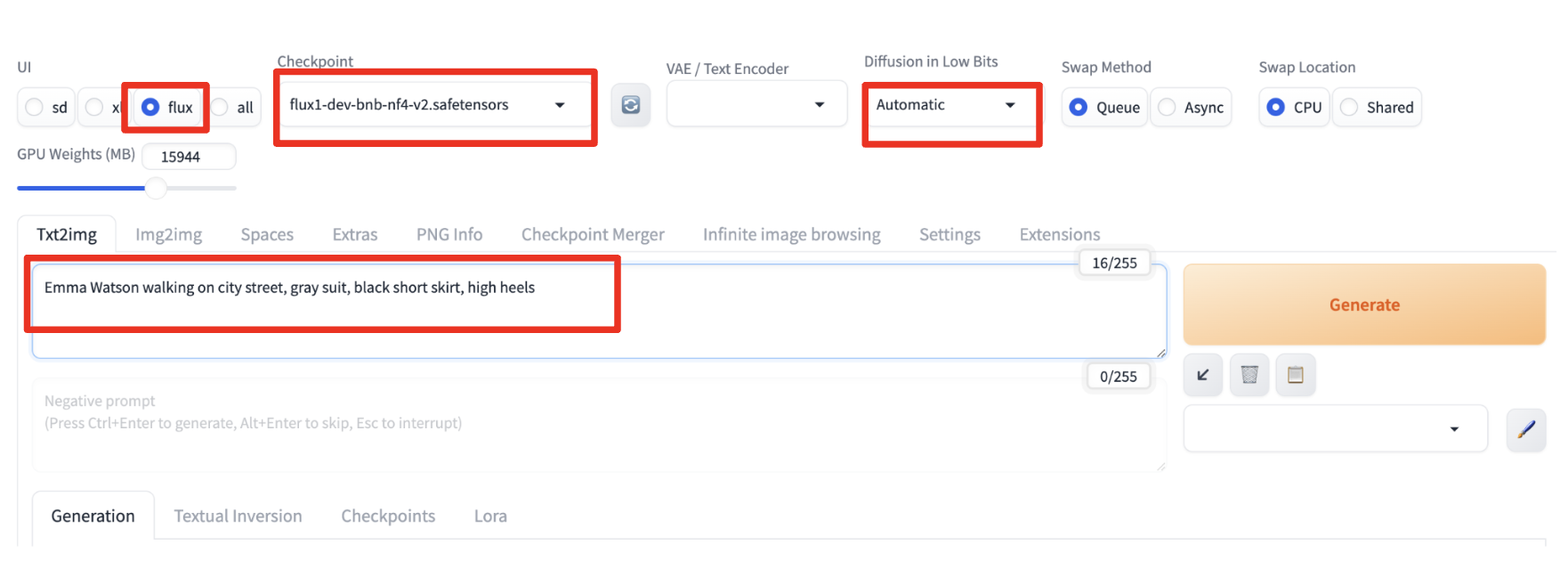Clear the prompt with the trash icon
Viewport: 1568px width, 577px height.
[1249, 375]
